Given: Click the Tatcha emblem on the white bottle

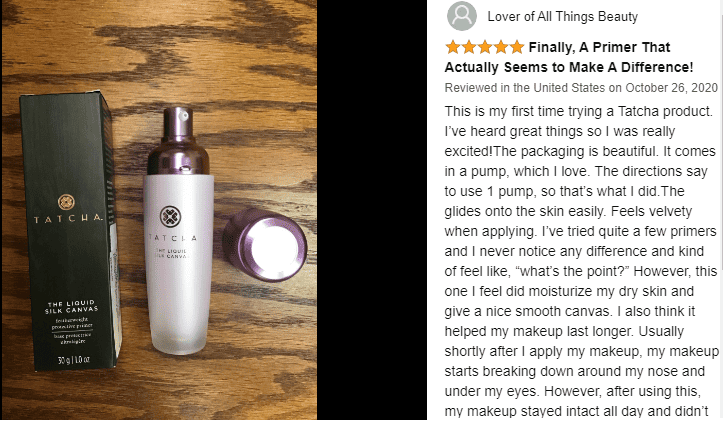Looking at the screenshot, I should pyautogui.click(x=171, y=217).
